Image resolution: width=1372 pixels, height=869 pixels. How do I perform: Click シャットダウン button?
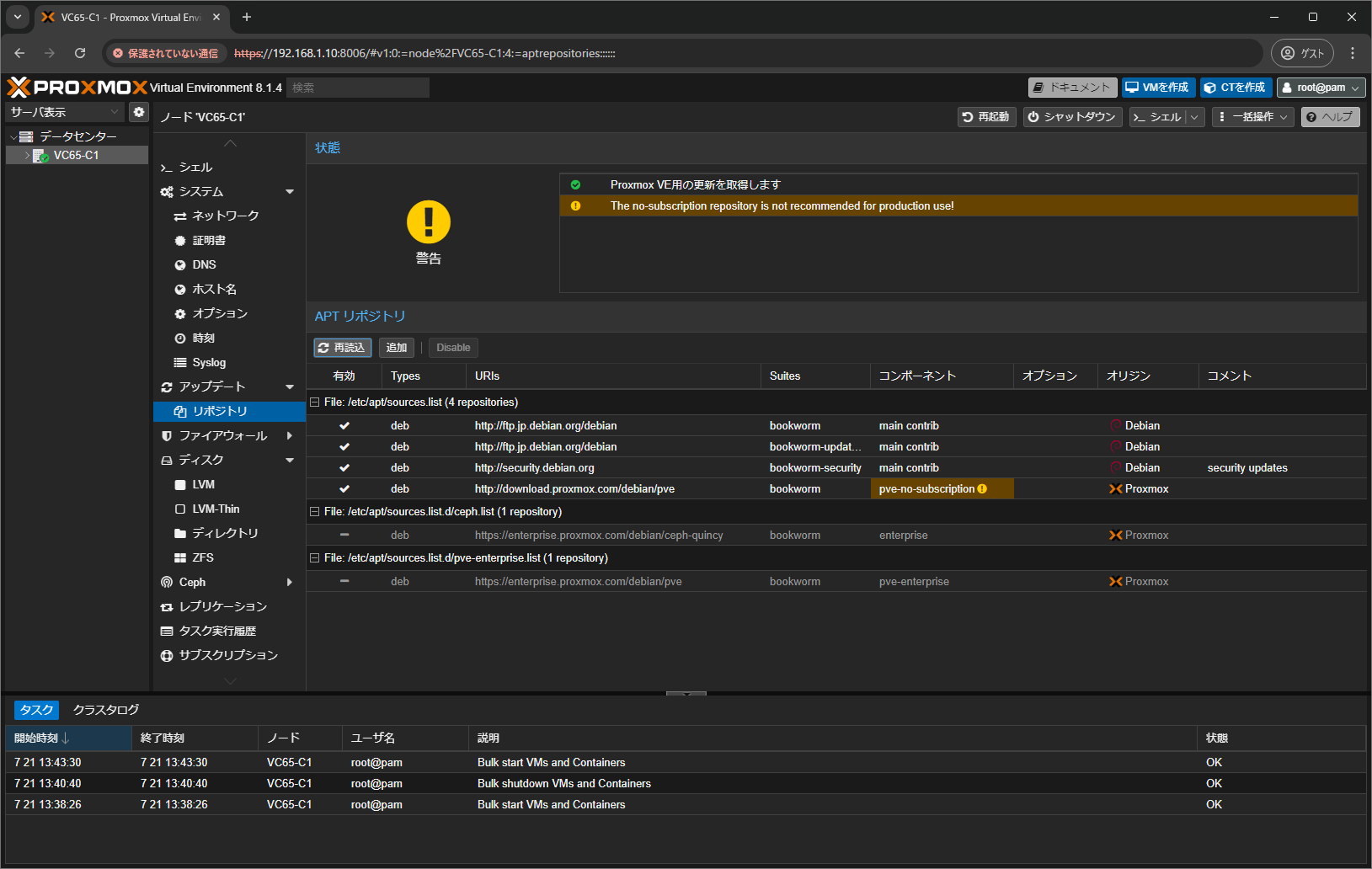[x=1073, y=117]
